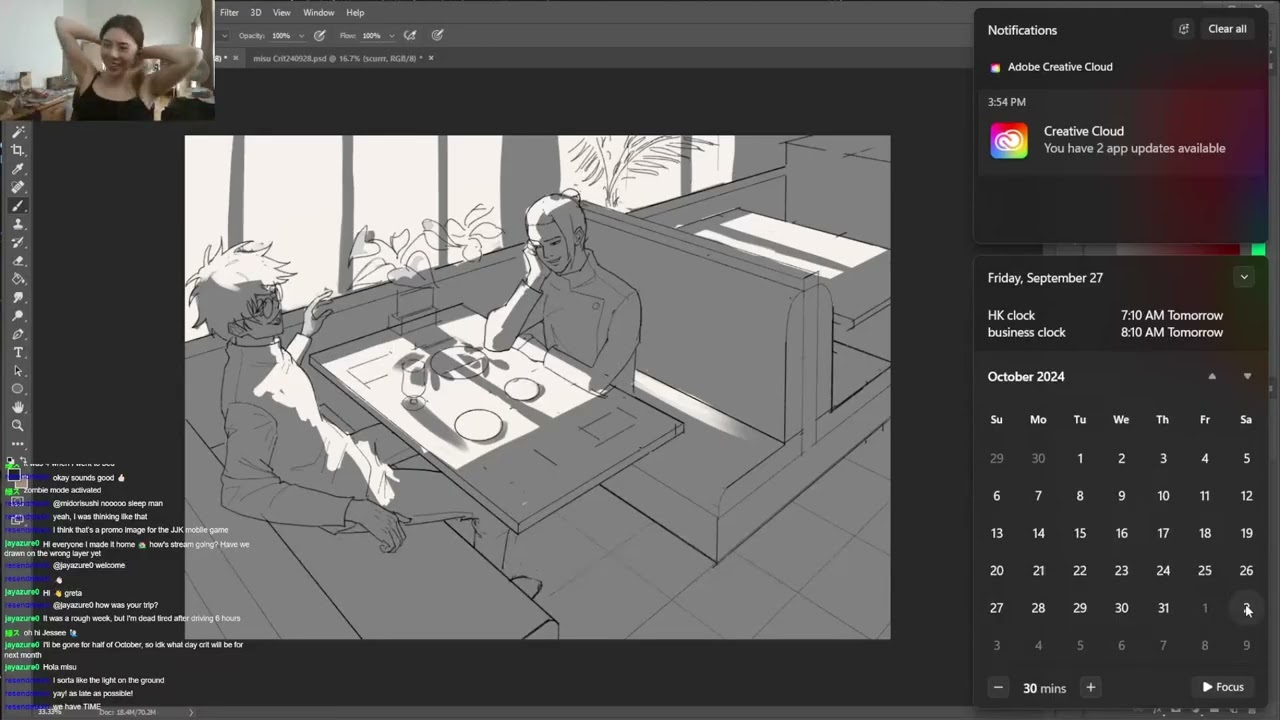
Task: Close the misu Crit240928.psd tab
Action: (x=431, y=58)
